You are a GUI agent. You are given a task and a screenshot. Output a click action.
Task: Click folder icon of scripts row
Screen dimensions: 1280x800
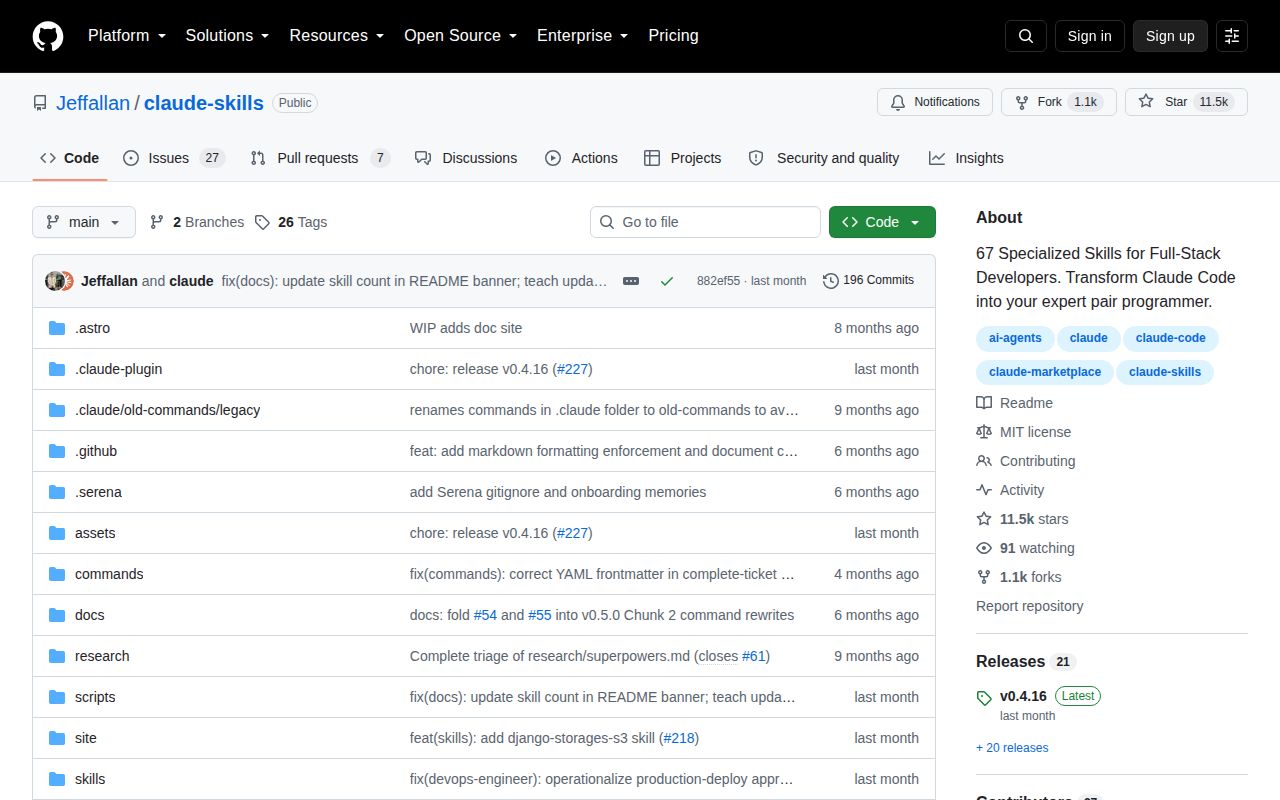tap(57, 697)
